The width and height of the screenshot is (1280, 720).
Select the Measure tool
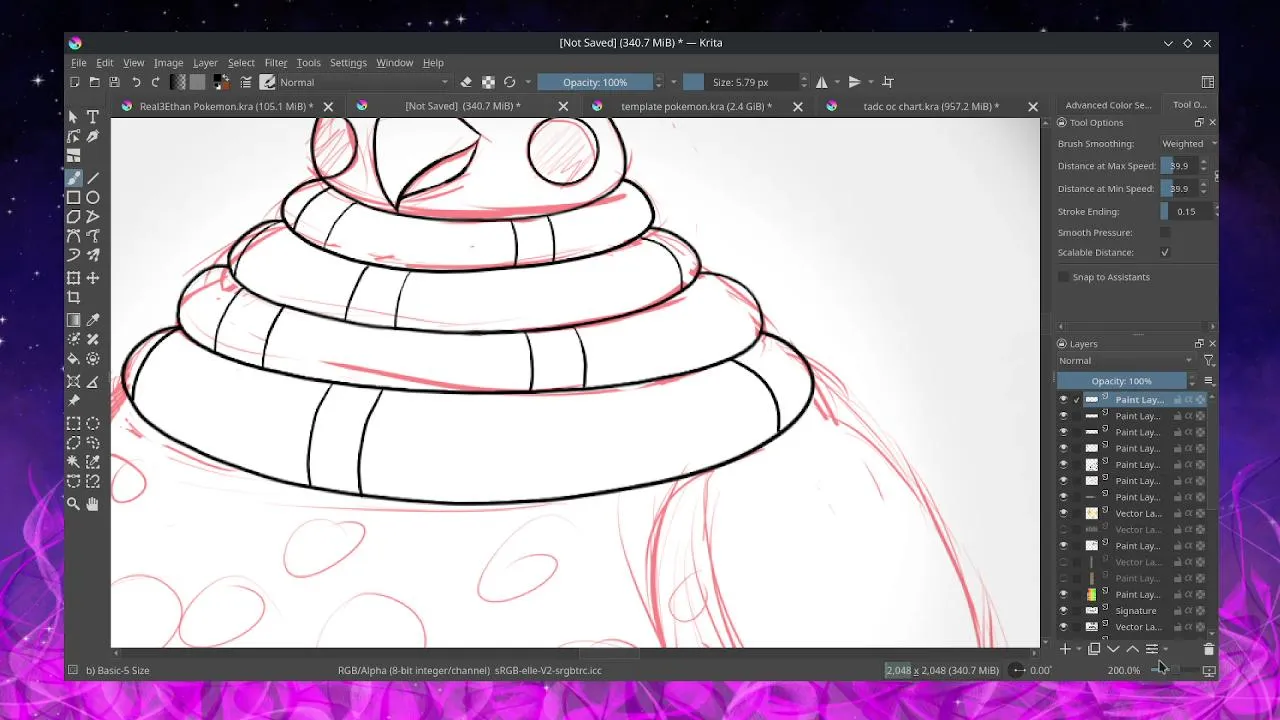93,381
